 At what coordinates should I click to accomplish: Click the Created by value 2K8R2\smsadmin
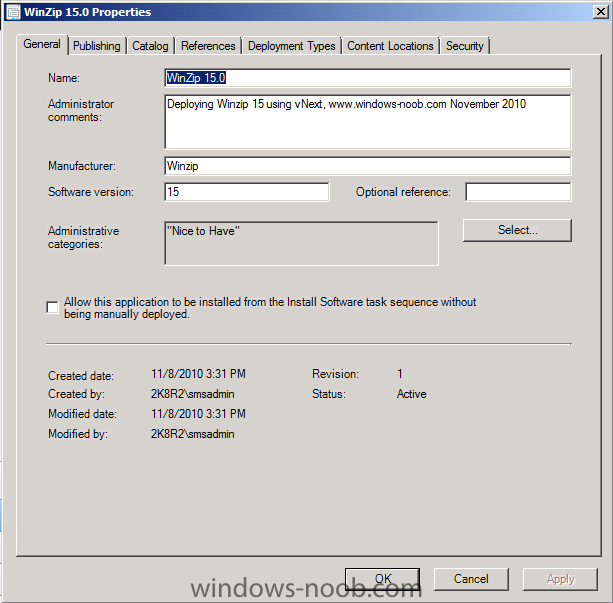[x=193, y=394]
